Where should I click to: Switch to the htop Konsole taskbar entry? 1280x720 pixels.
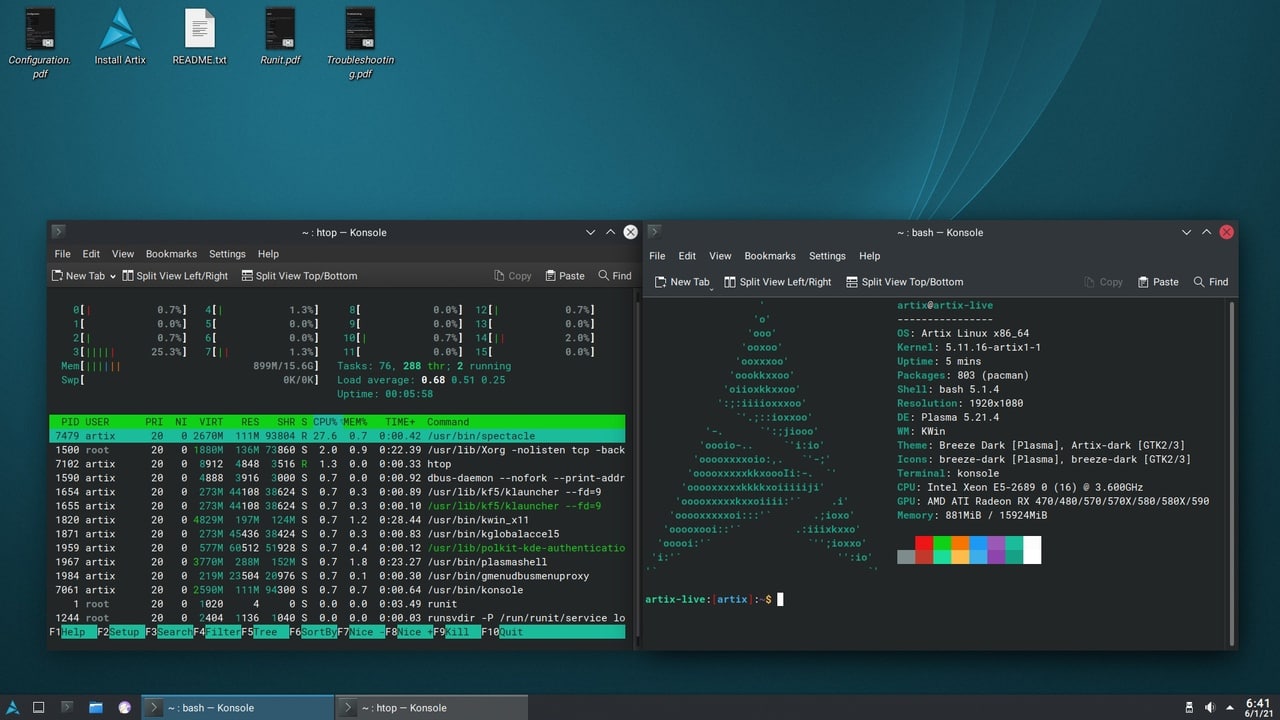[x=430, y=707]
